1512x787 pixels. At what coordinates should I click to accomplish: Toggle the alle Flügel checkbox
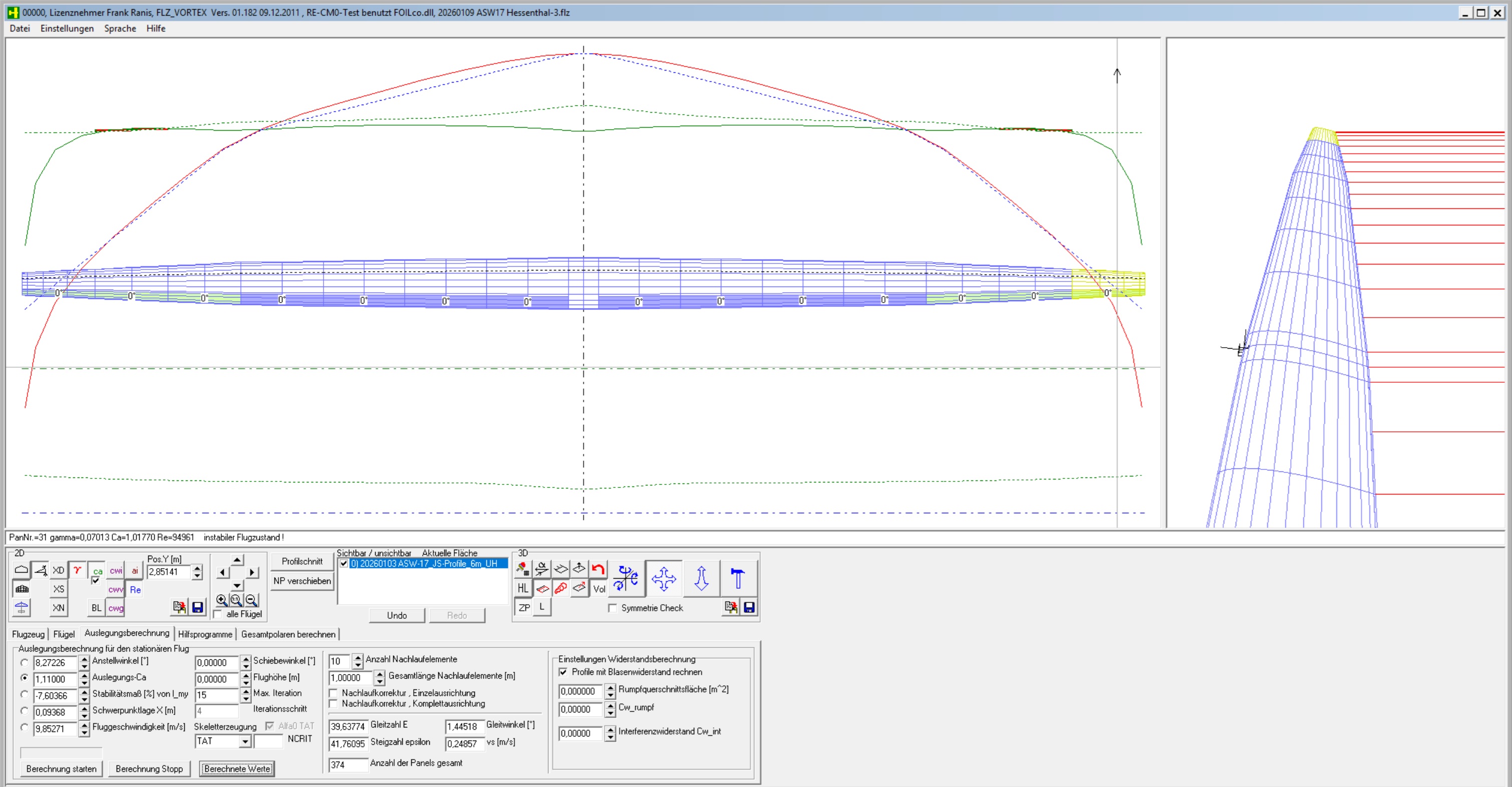click(x=218, y=614)
